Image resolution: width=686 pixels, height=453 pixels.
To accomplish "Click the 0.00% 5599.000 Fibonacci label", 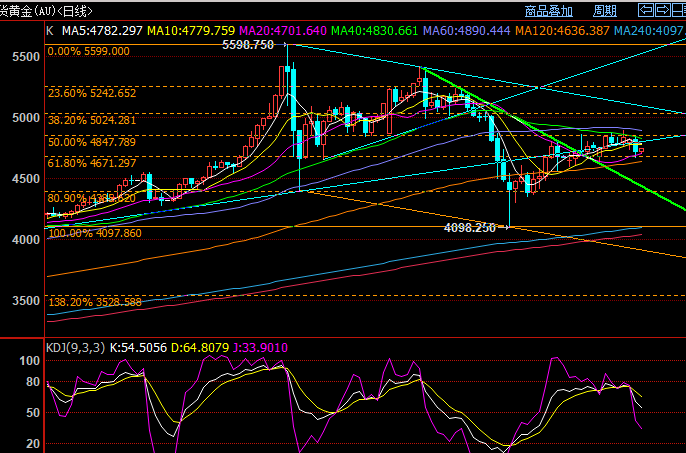I will click(88, 51).
